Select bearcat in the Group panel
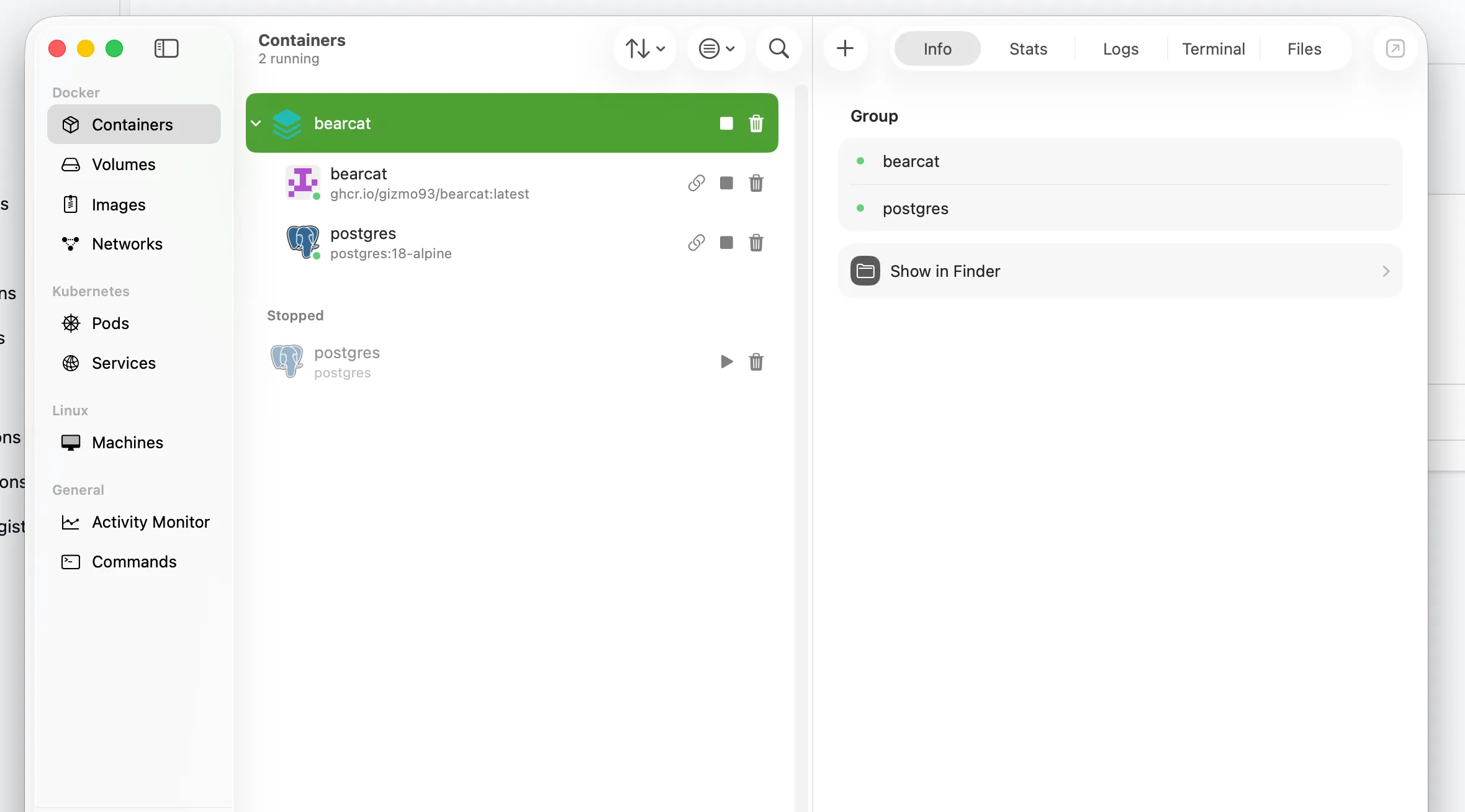Screen dimensions: 1465x812 click(1120, 161)
